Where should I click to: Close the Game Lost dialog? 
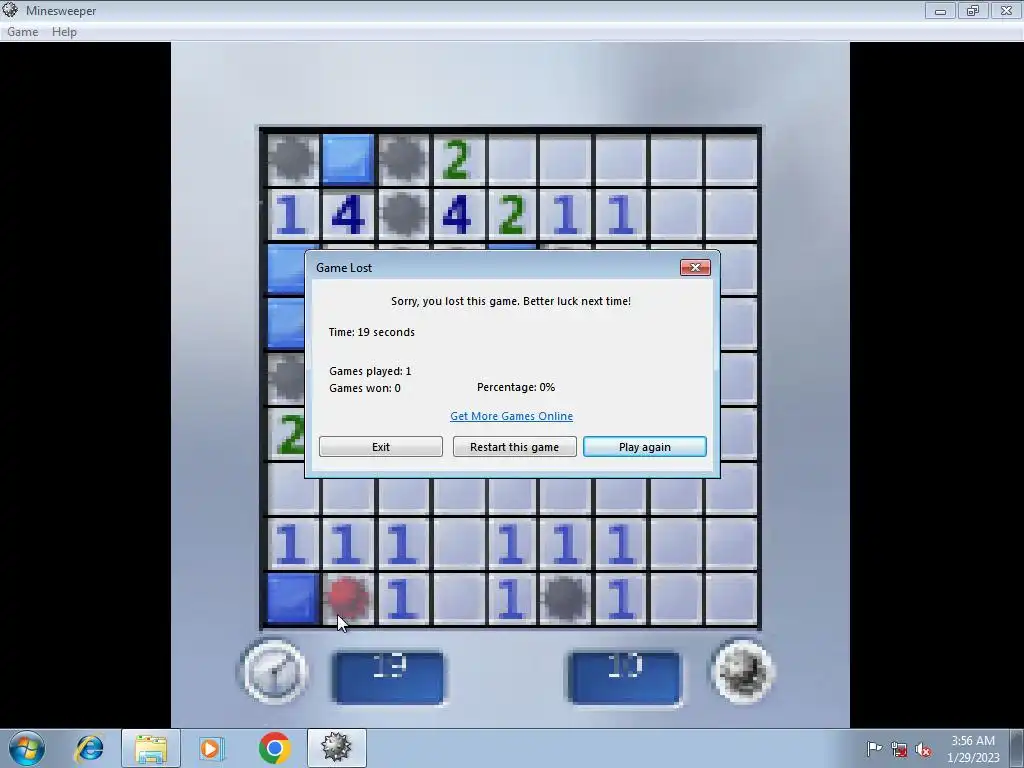click(695, 267)
